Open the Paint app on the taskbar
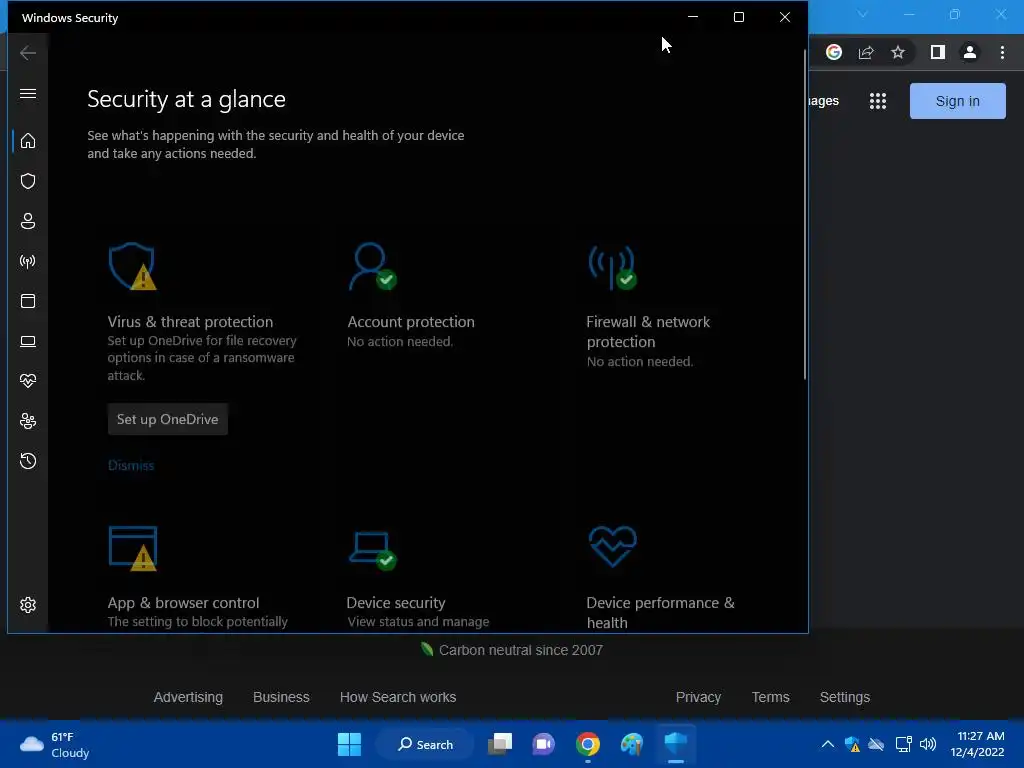The image size is (1024, 768). click(x=632, y=744)
